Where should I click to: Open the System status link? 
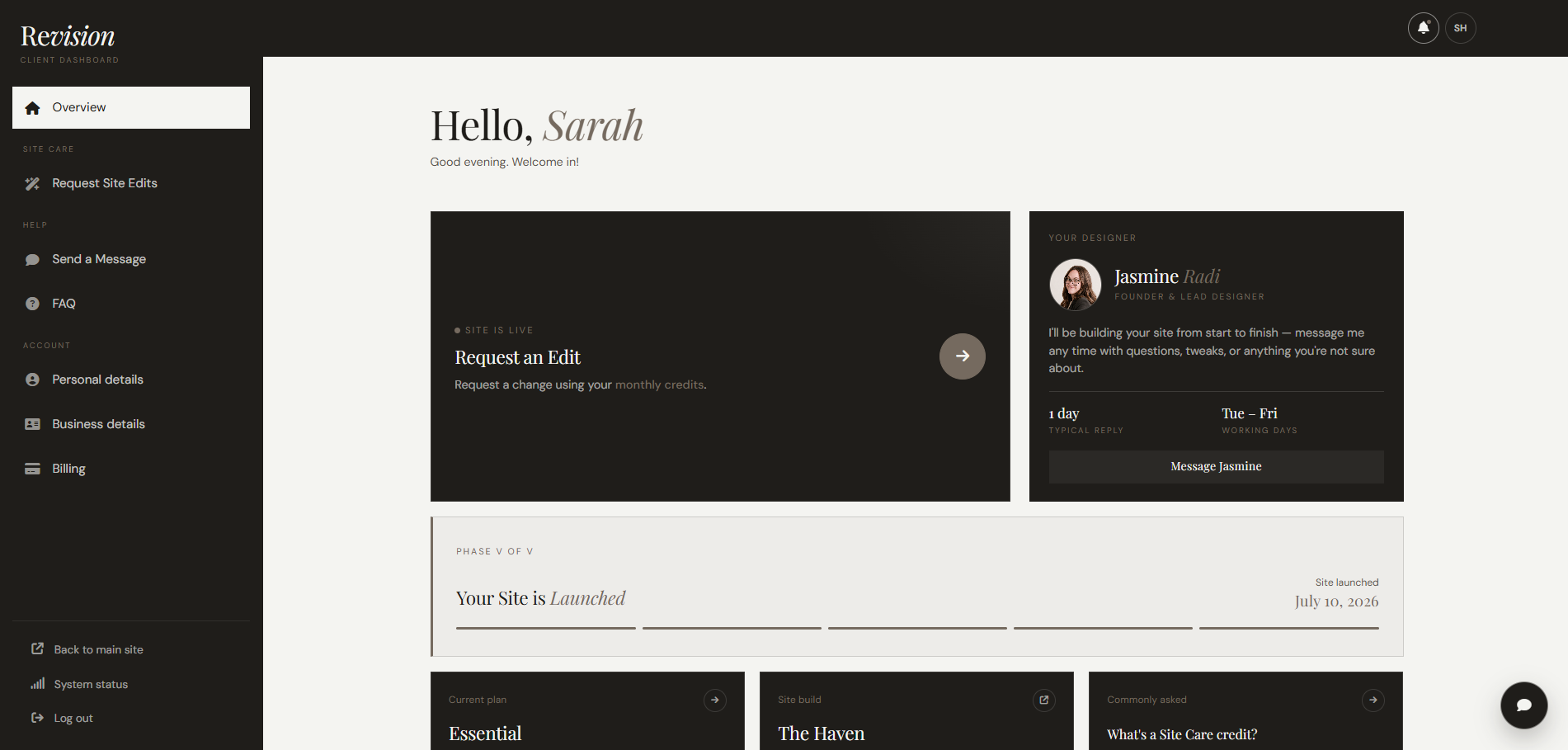pyautogui.click(x=91, y=684)
